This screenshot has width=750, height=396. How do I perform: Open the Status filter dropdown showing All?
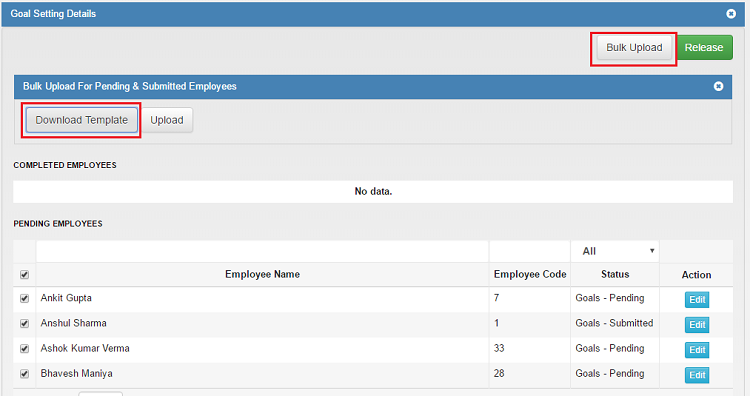tap(615, 251)
